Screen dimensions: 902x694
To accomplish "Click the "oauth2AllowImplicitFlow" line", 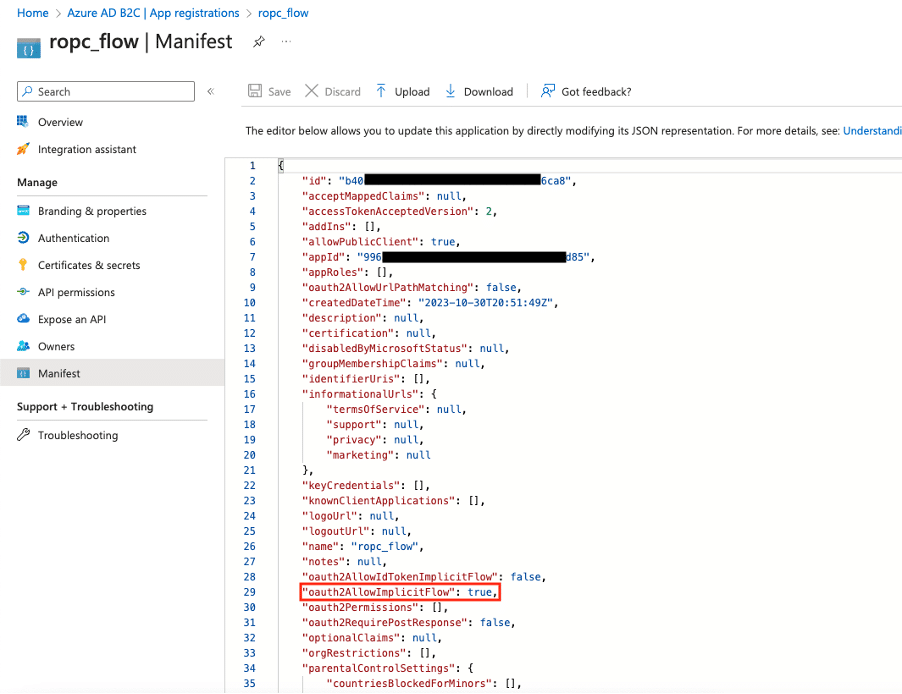I will coord(400,592).
